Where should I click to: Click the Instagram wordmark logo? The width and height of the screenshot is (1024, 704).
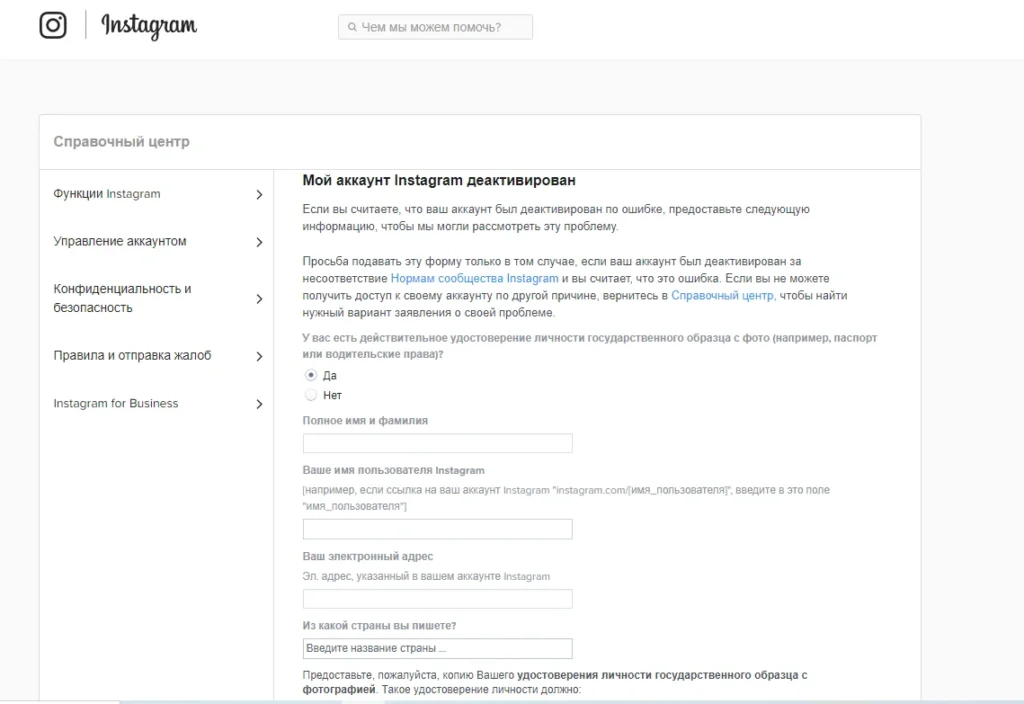[x=149, y=26]
